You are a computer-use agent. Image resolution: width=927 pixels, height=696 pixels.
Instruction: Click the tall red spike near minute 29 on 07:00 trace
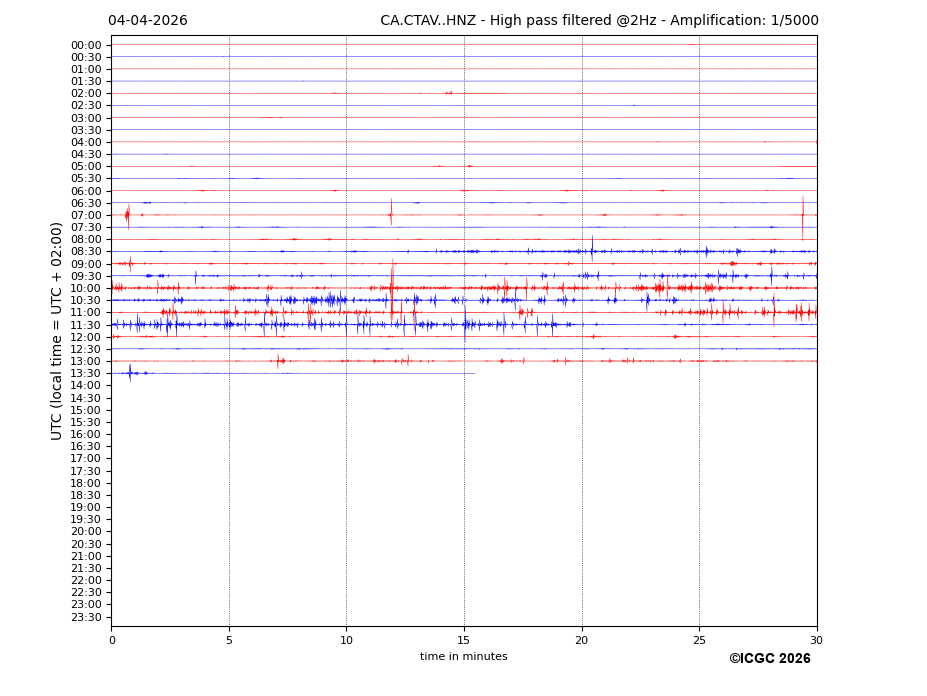[x=802, y=215]
